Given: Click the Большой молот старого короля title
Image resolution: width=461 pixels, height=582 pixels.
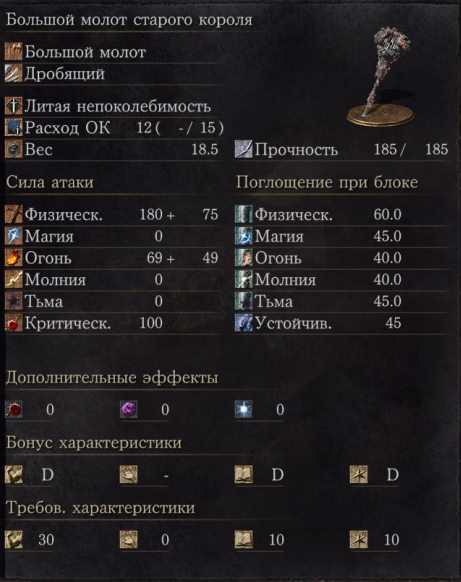Looking at the screenshot, I should tap(129, 20).
